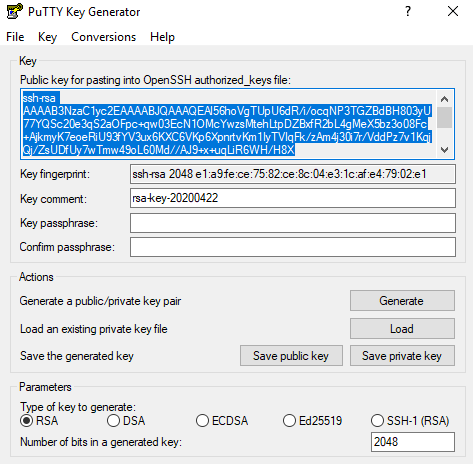Click the public key scrollbar thumb
473x464 pixels.
[x=444, y=117]
